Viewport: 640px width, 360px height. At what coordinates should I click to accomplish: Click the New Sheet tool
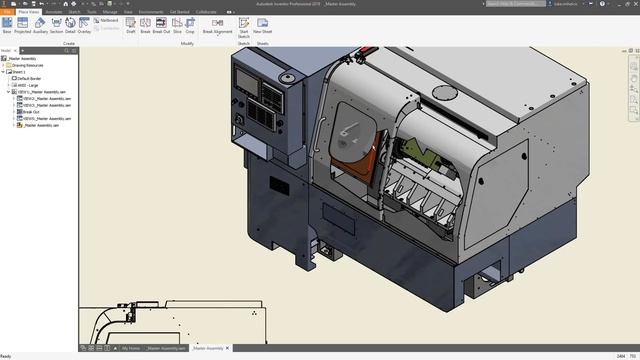click(x=262, y=25)
